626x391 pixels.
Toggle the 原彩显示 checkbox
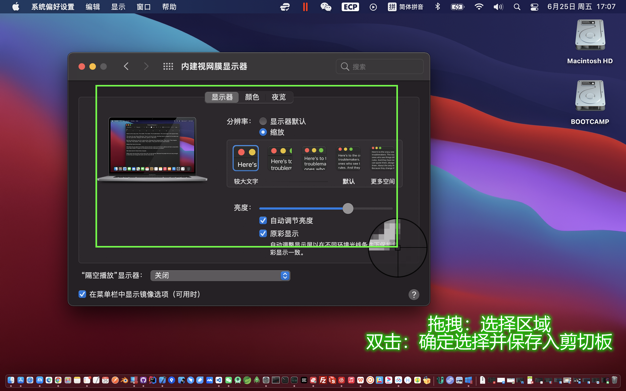[x=263, y=233]
